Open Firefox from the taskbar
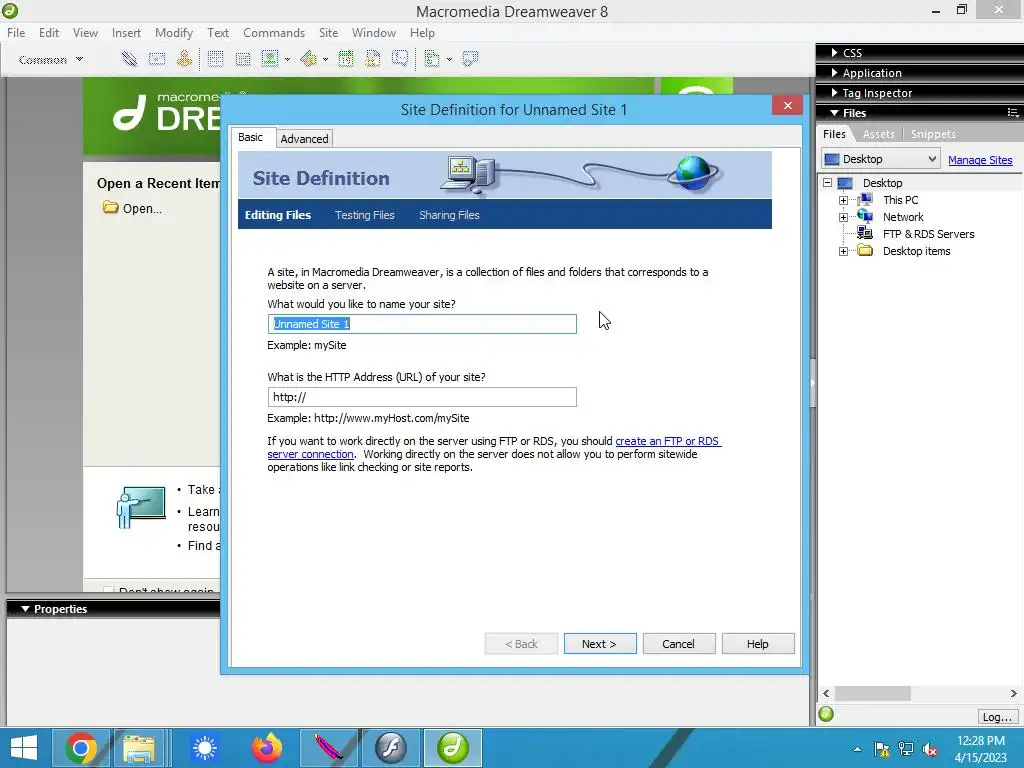This screenshot has width=1024, height=768. click(x=266, y=748)
